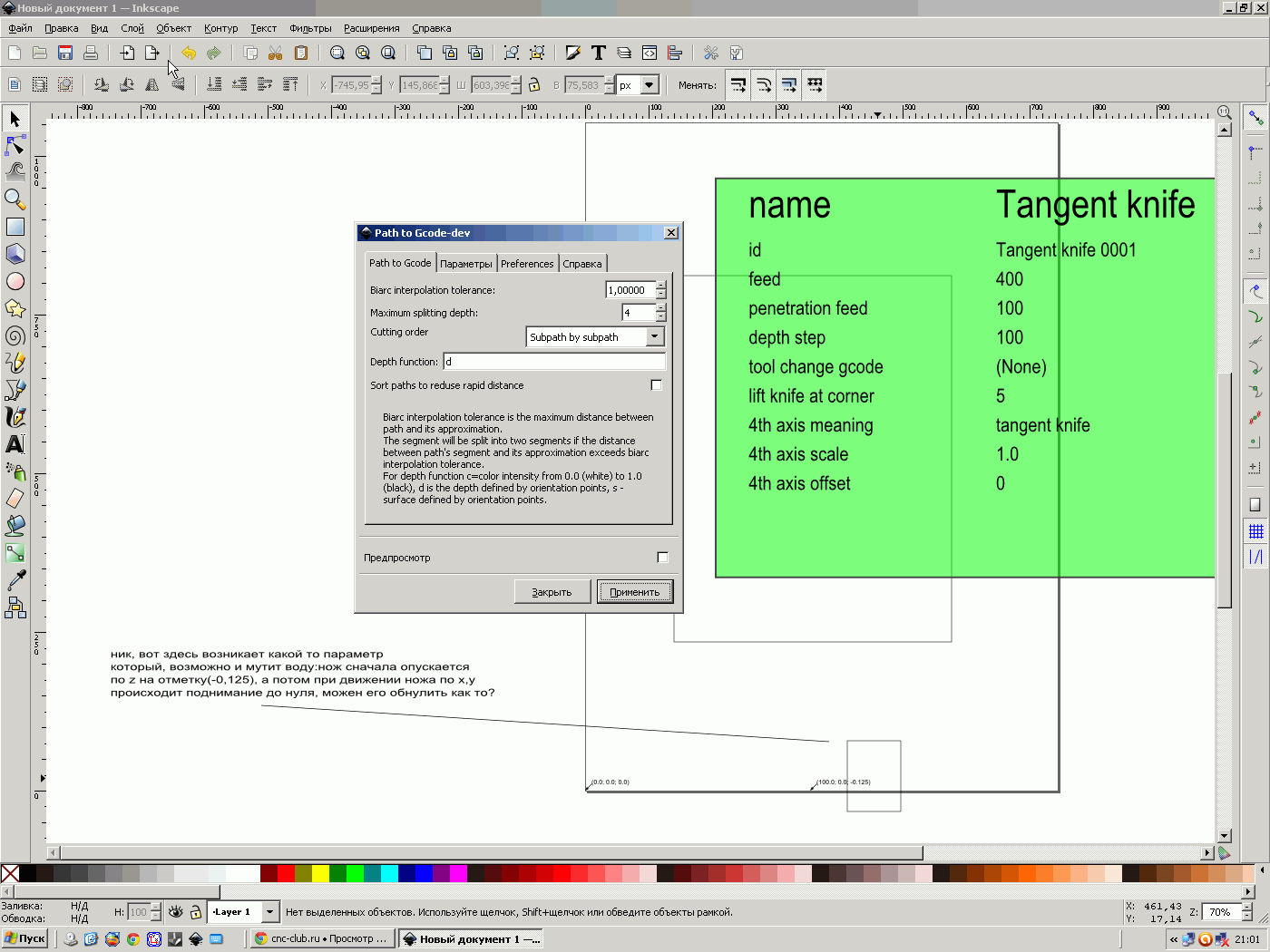The image size is (1270, 952).
Task: Pick the Tweak tool in the toolbox
Action: [15, 171]
